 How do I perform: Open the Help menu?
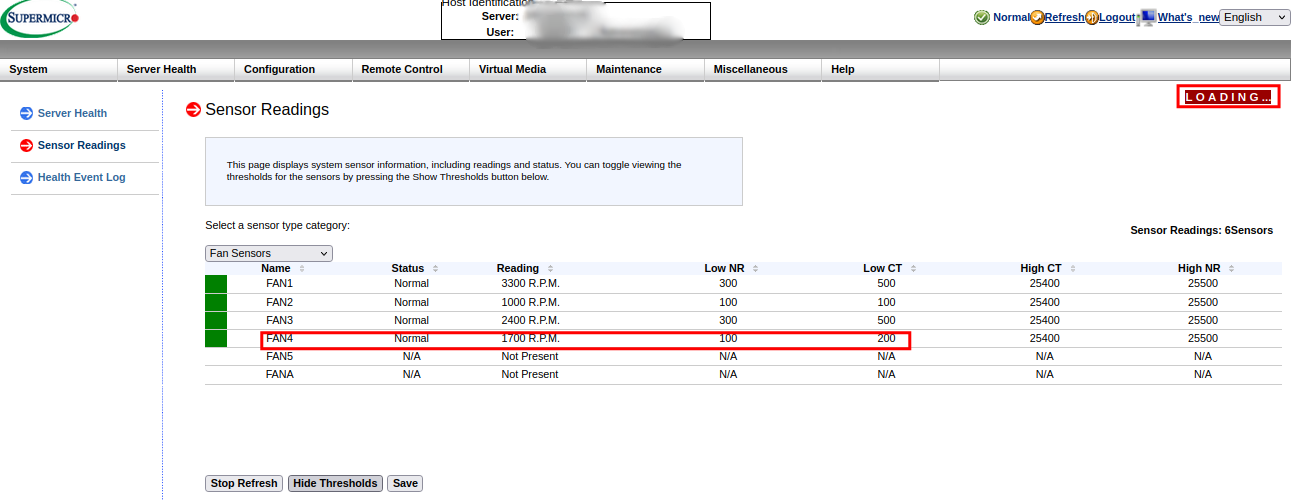point(880,69)
